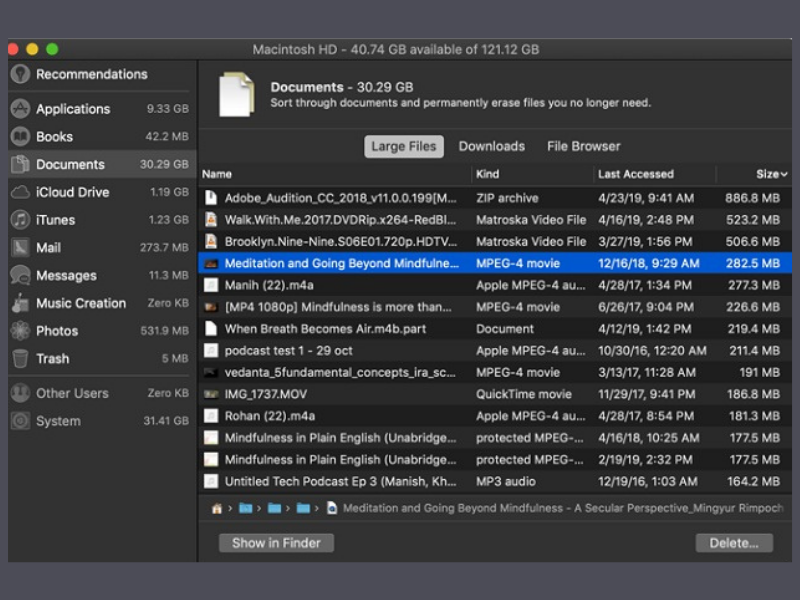Select Mindfulness in Plain English accessed 2/19/19

pyautogui.click(x=341, y=460)
